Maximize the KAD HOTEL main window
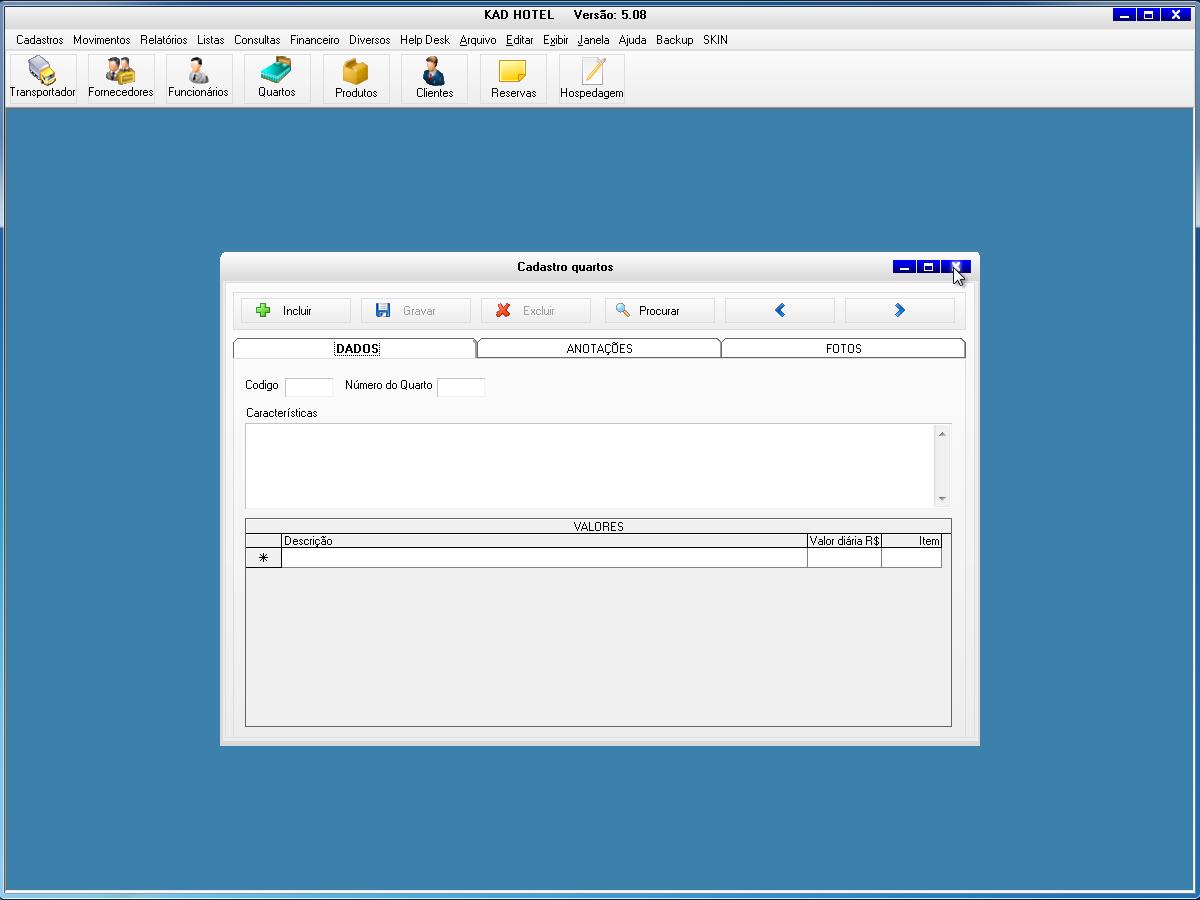Image resolution: width=1200 pixels, height=900 pixels. (1149, 15)
